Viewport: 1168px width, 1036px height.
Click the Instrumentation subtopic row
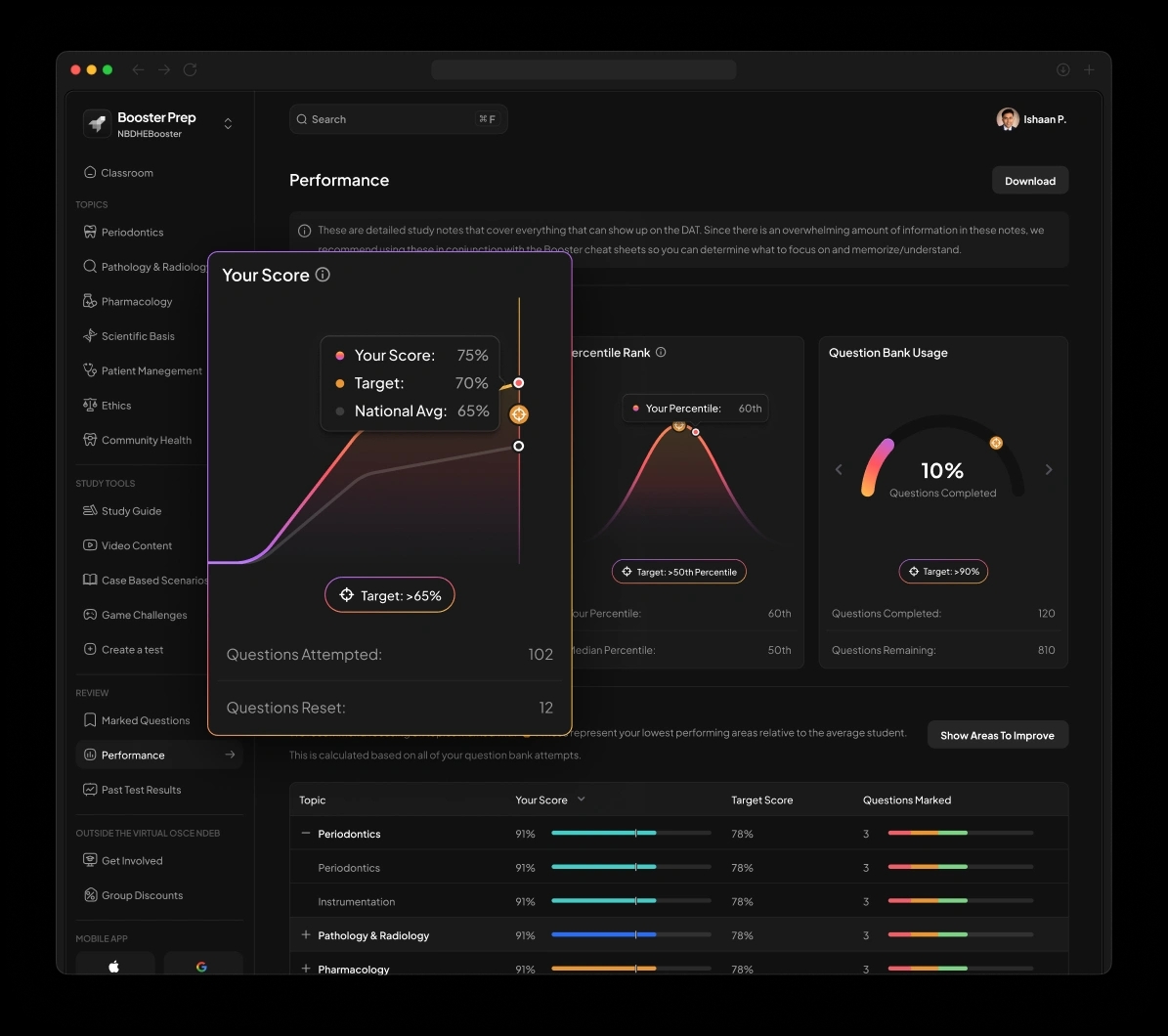click(678, 901)
